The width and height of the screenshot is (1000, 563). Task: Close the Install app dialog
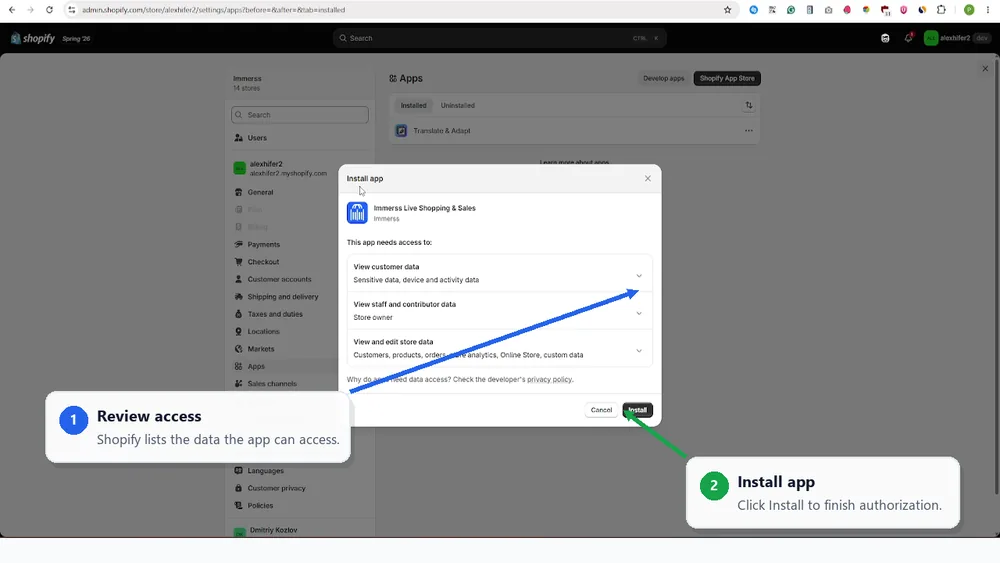(647, 179)
